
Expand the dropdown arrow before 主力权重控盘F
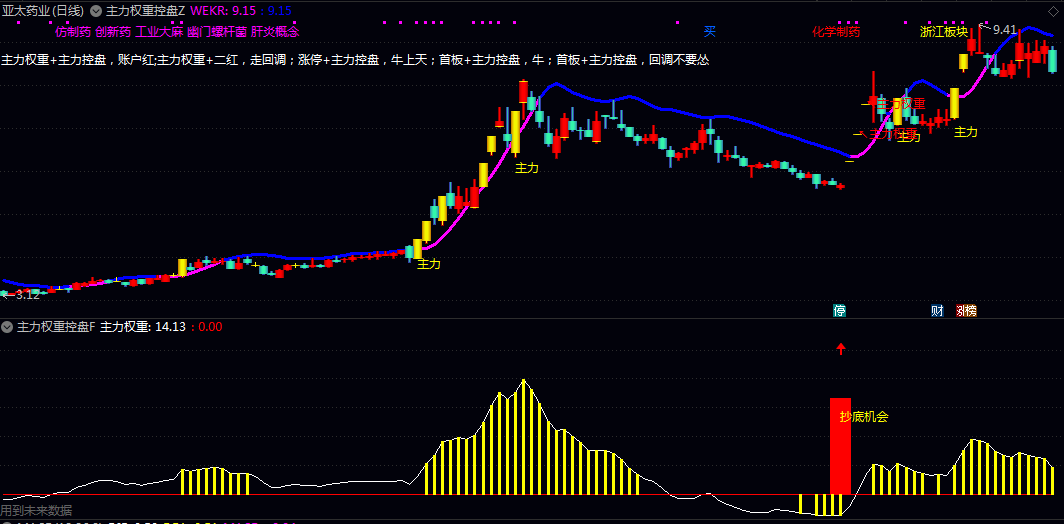pos(7,327)
